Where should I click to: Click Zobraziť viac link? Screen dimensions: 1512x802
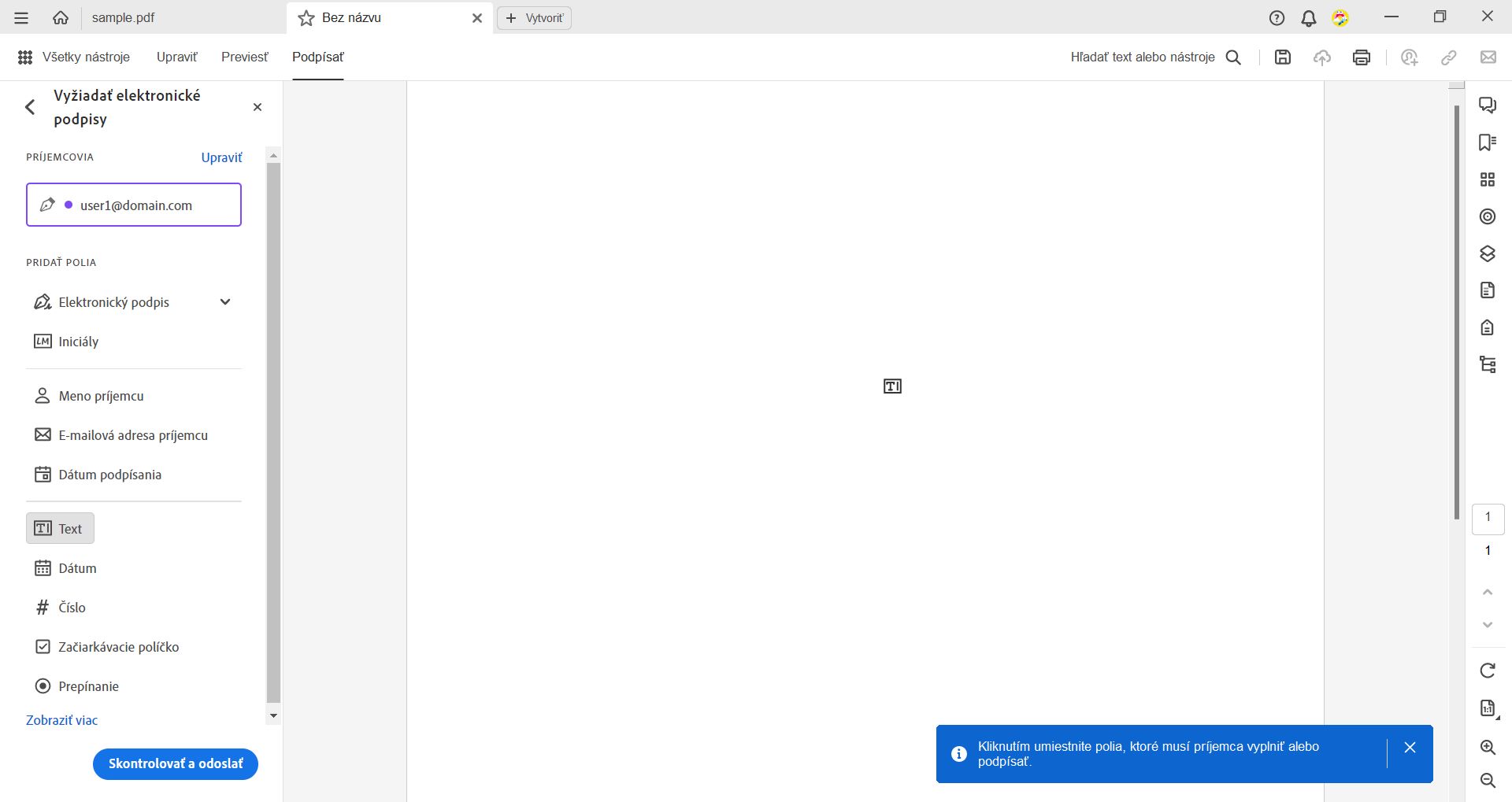click(x=62, y=720)
